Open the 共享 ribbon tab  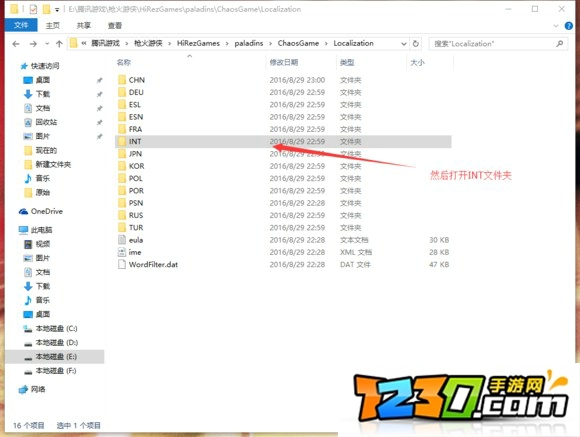click(84, 25)
